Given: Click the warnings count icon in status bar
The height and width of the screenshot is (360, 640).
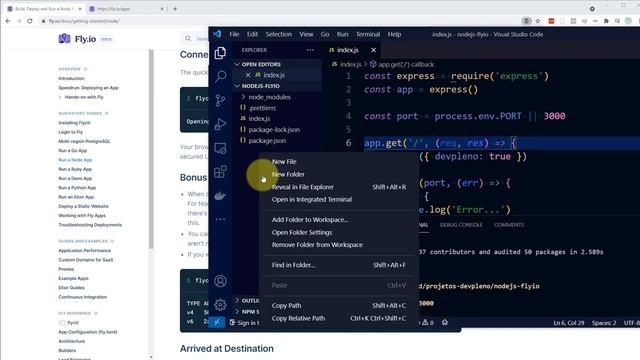Looking at the screenshot, I should pyautogui.click(x=428, y=322).
